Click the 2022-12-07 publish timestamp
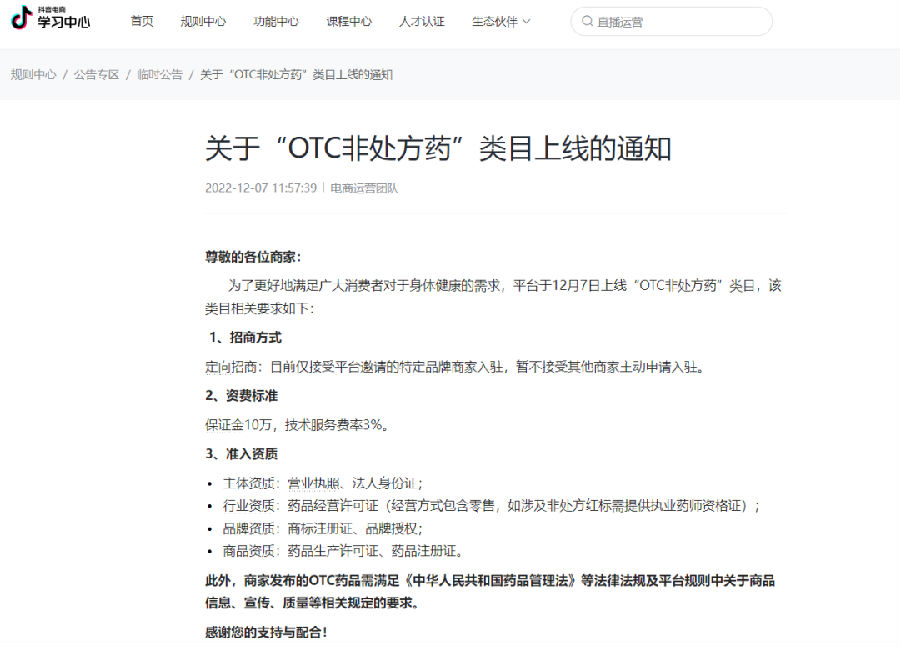The height and width of the screenshot is (646, 900). pyautogui.click(x=261, y=188)
